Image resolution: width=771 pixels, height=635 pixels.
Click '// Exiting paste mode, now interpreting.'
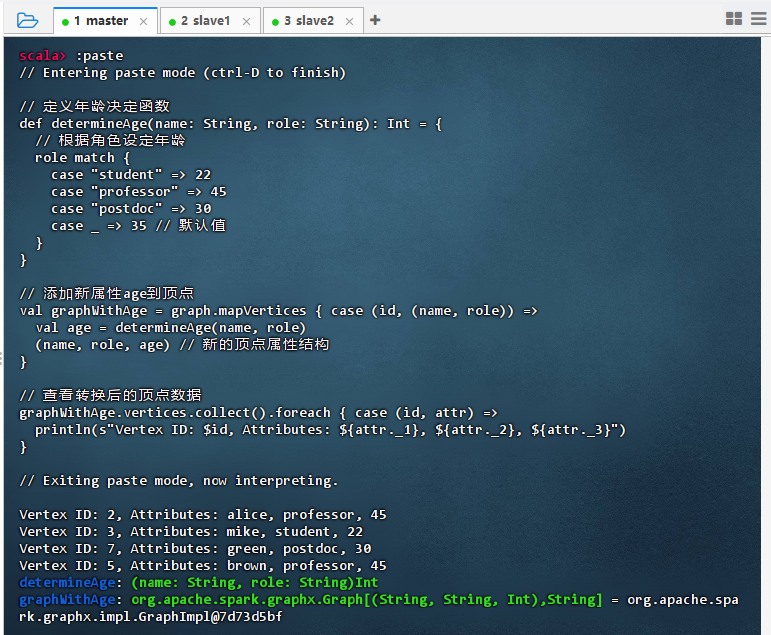pyautogui.click(x=179, y=481)
